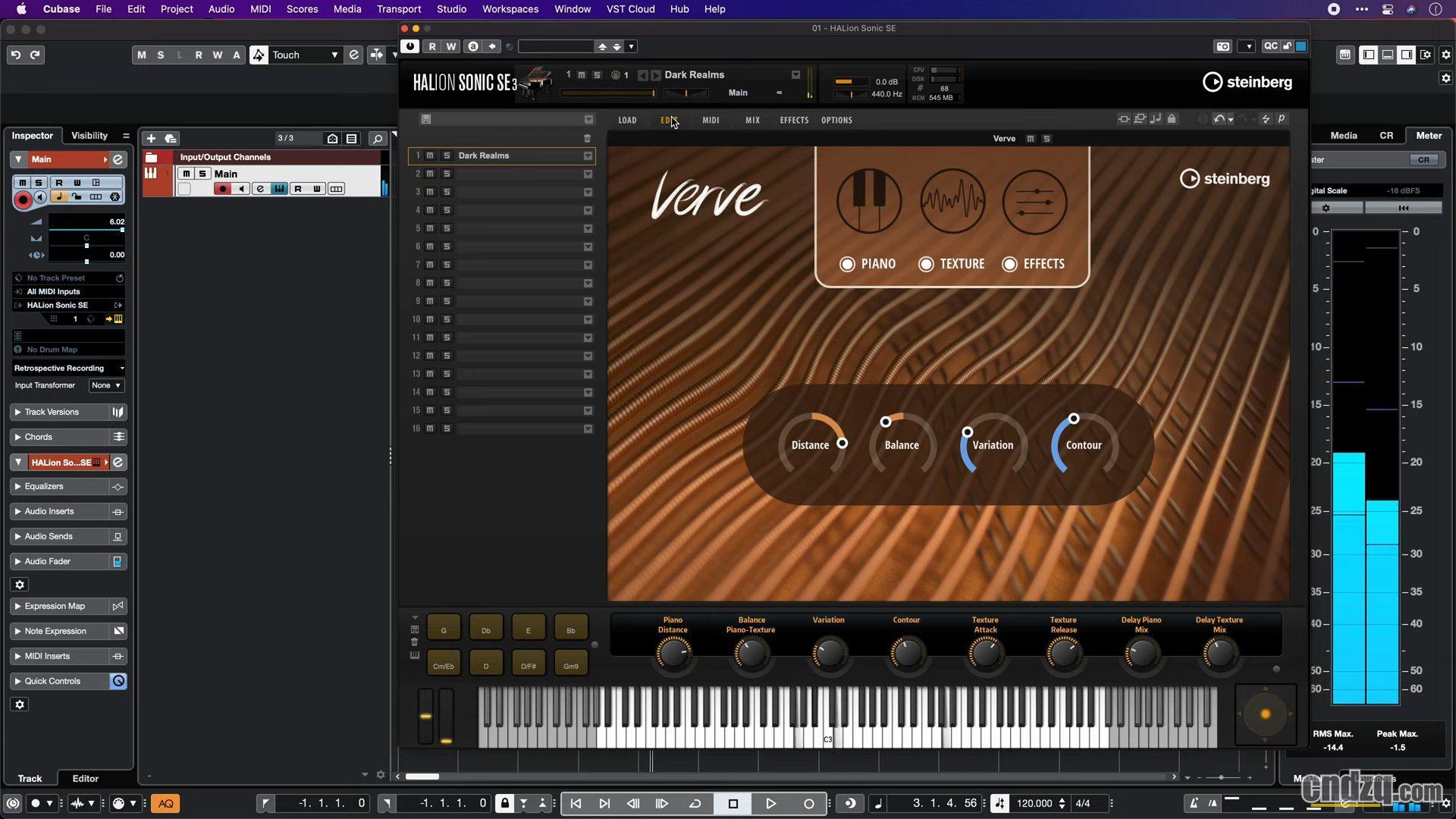
Task: Click the trash icon above slot list
Action: click(x=587, y=138)
